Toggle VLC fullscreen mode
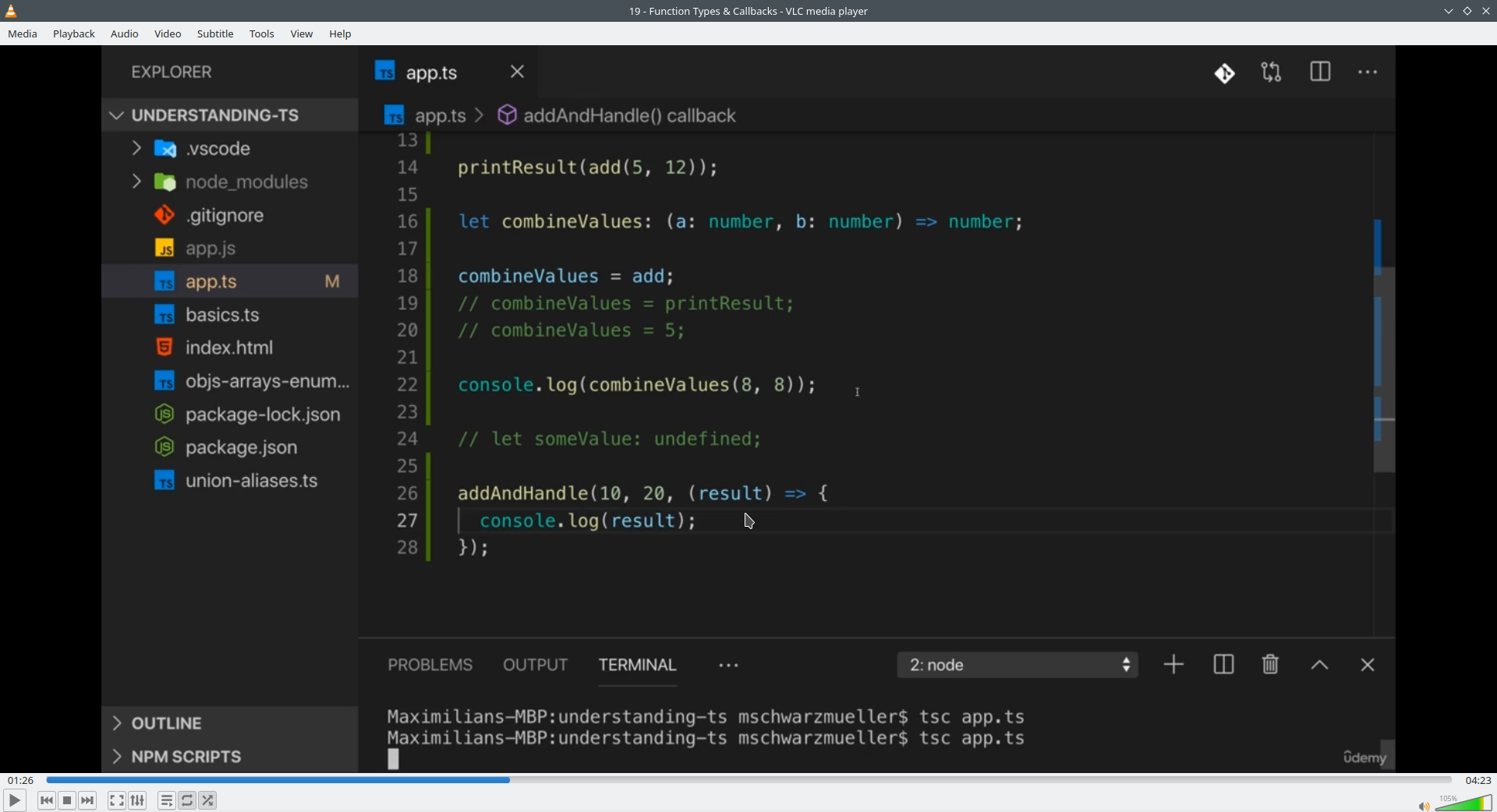 116,800
